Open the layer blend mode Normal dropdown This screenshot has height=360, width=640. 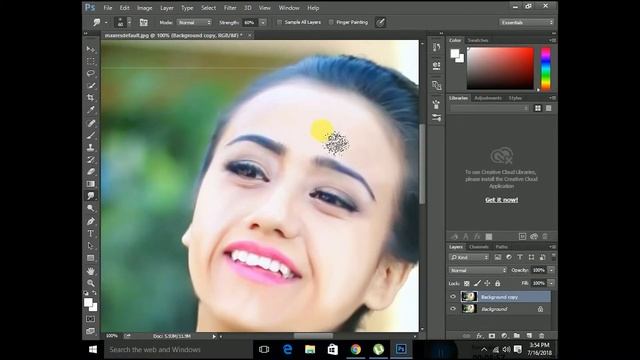(478, 270)
